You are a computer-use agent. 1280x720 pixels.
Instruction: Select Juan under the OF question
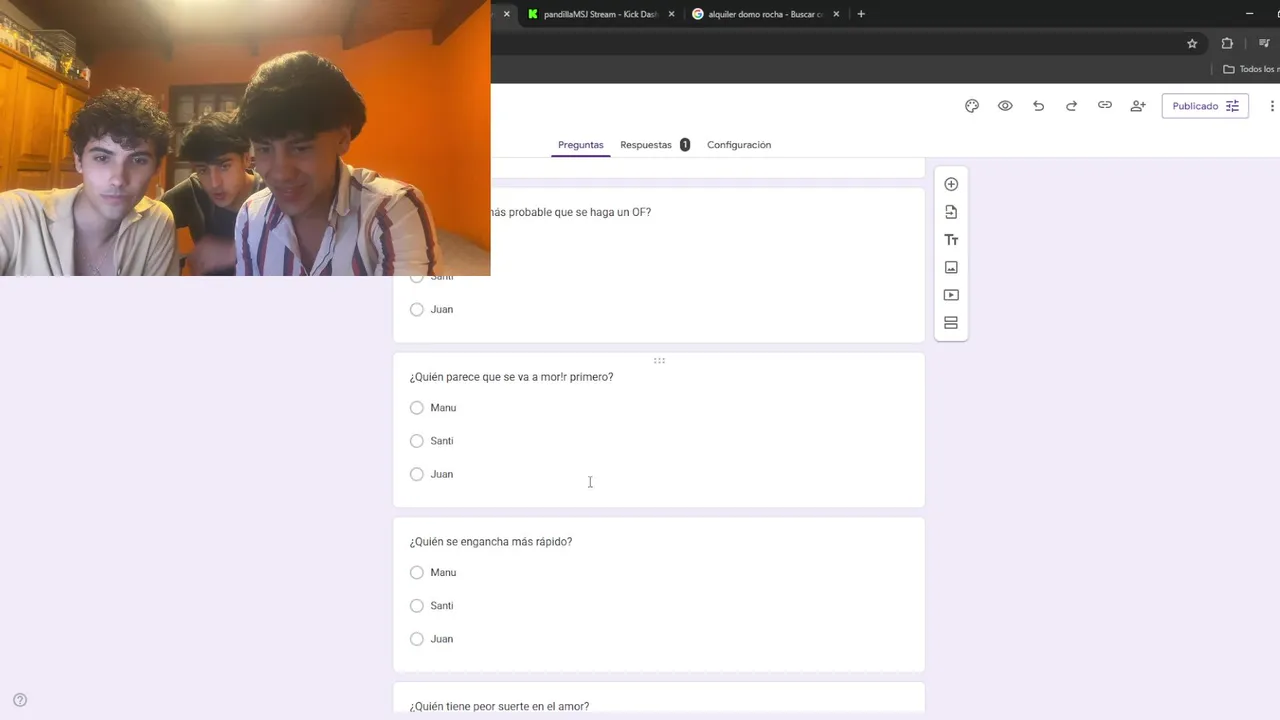417,310
